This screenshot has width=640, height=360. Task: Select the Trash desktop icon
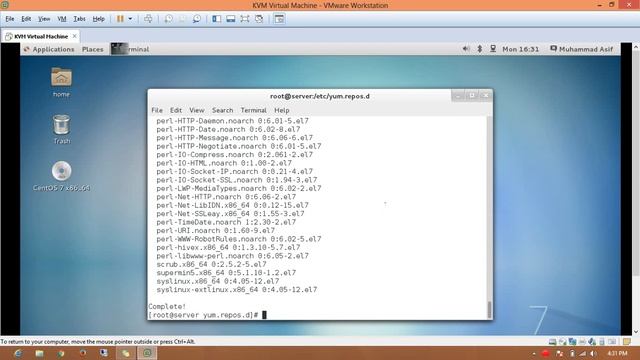[62, 129]
